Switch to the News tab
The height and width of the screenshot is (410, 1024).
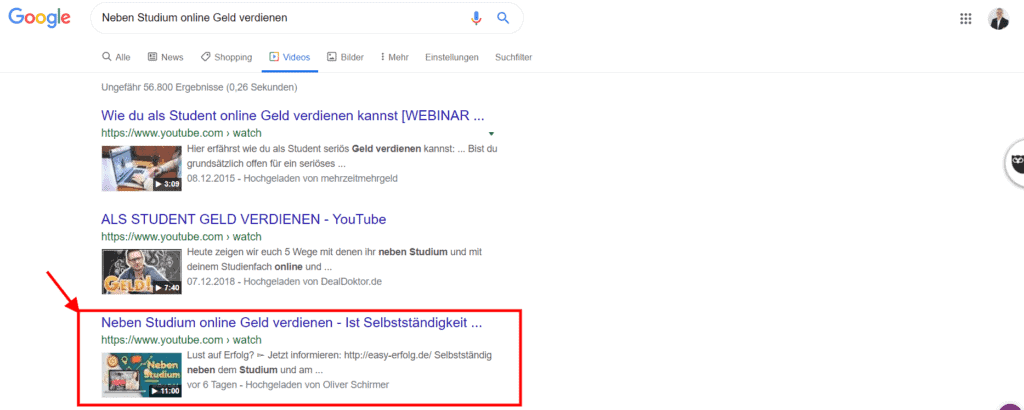[x=166, y=57]
